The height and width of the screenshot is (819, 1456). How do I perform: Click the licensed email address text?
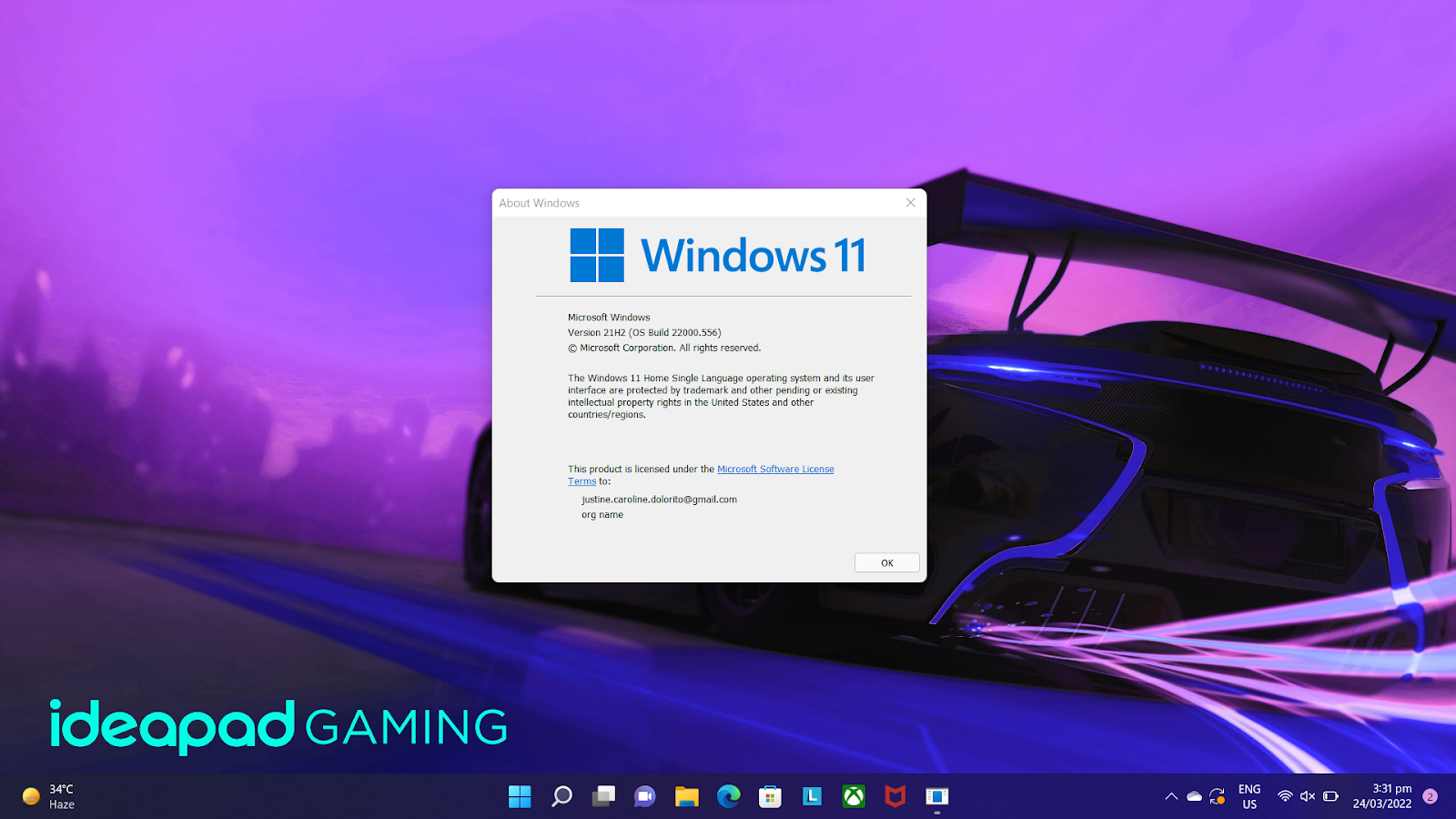point(659,500)
